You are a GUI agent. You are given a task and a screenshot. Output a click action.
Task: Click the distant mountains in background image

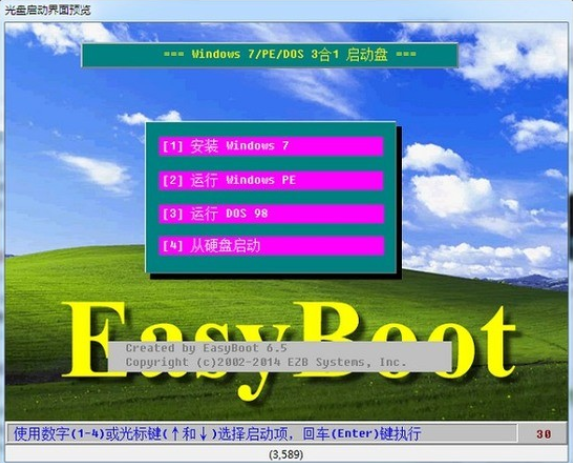tap(534, 282)
